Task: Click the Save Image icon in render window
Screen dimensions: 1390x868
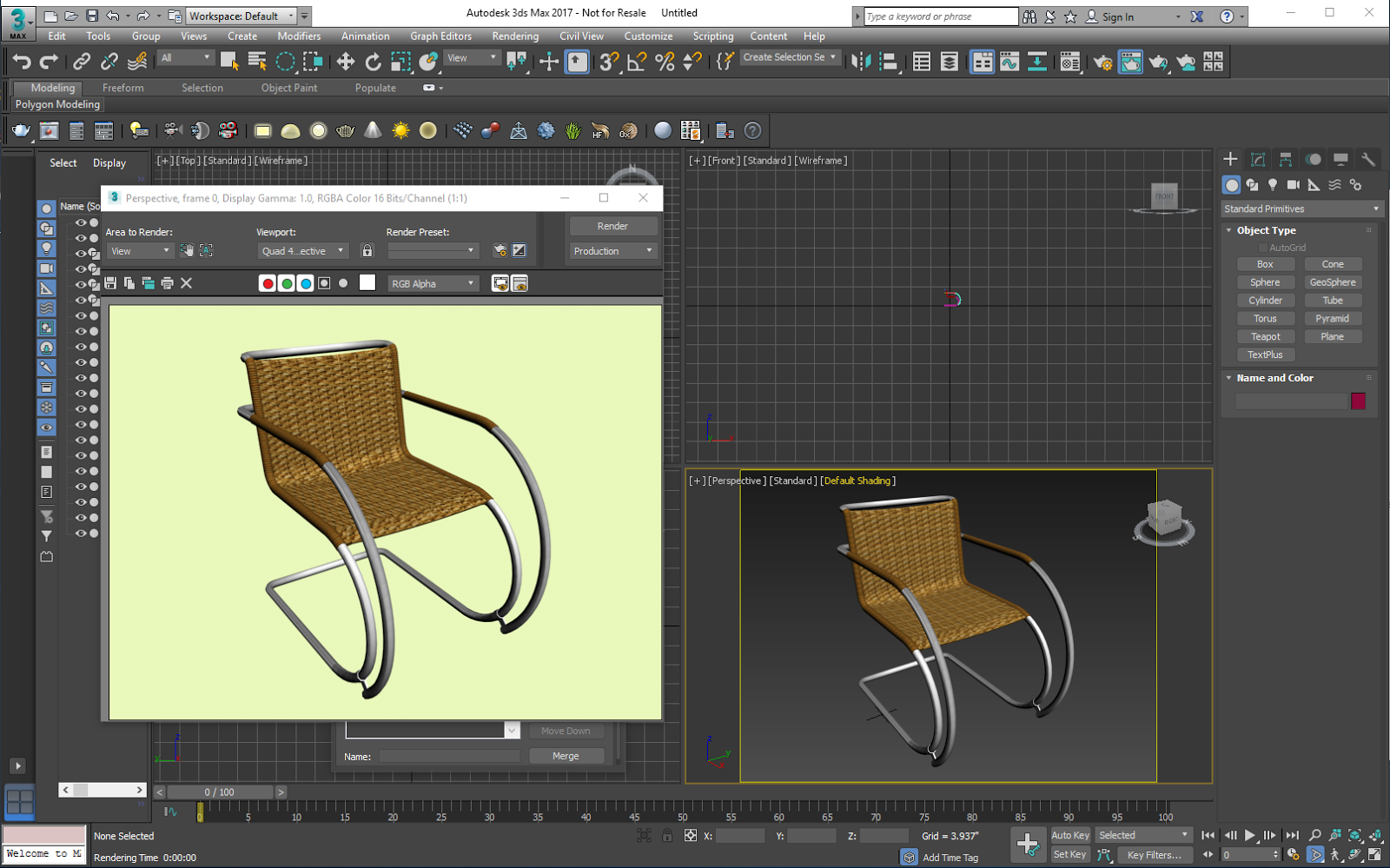Action: pos(111,282)
